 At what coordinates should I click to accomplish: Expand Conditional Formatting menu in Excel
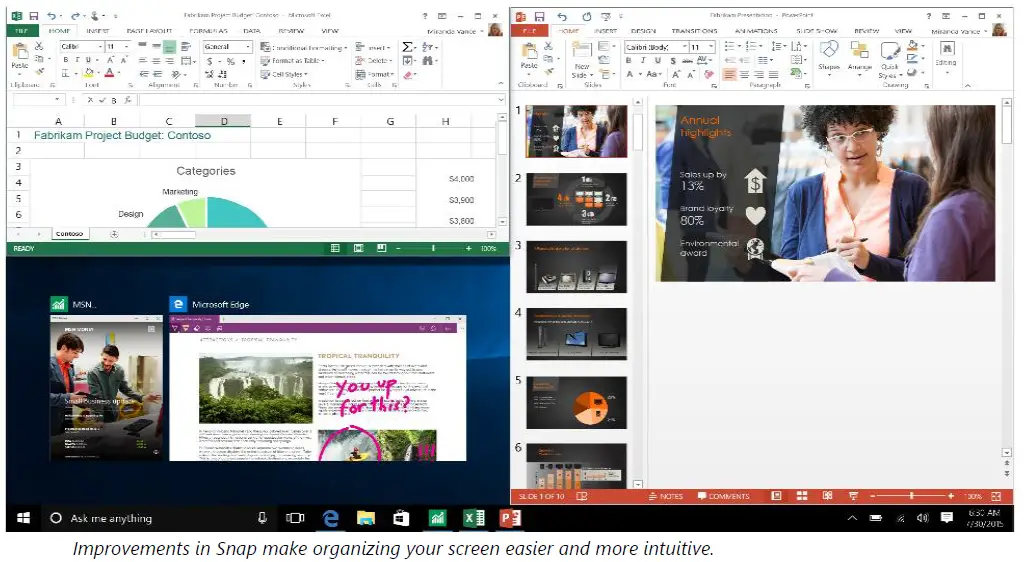click(303, 47)
